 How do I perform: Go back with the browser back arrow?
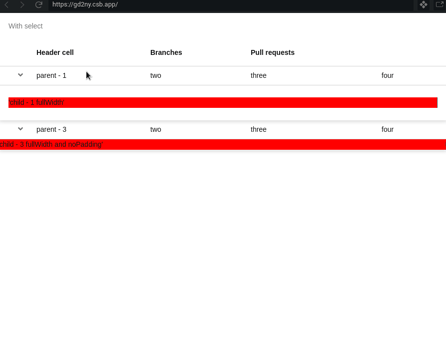tap(6, 5)
